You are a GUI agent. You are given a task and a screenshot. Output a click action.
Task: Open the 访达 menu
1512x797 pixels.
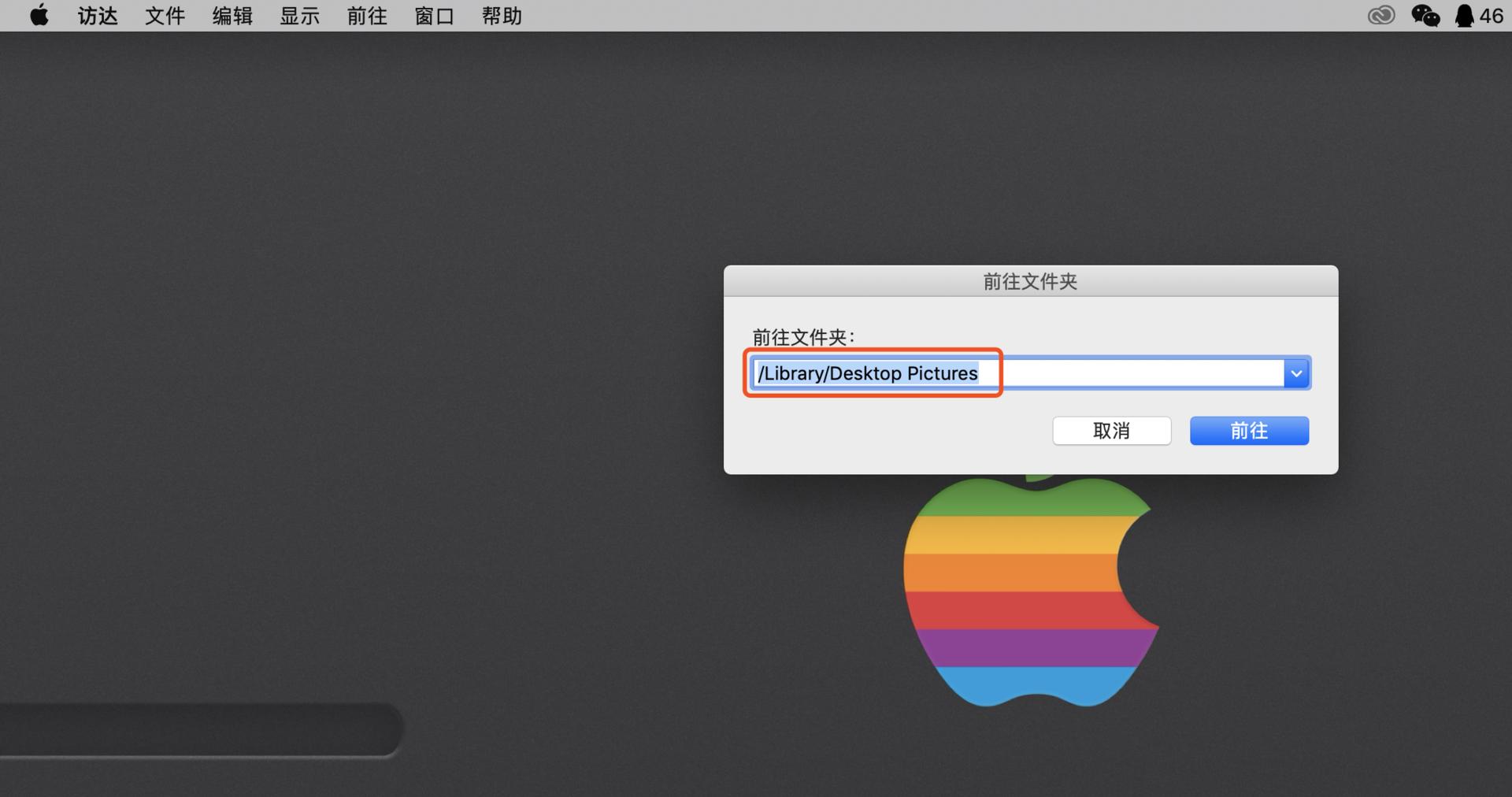[97, 15]
